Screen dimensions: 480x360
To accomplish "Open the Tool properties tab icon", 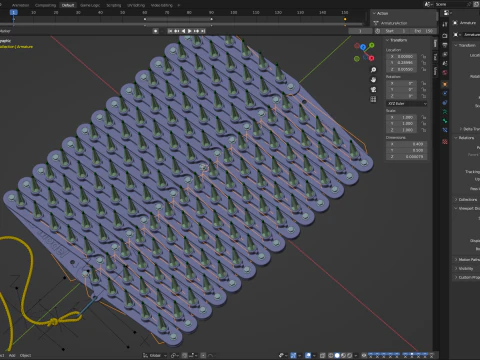I will [x=445, y=24].
